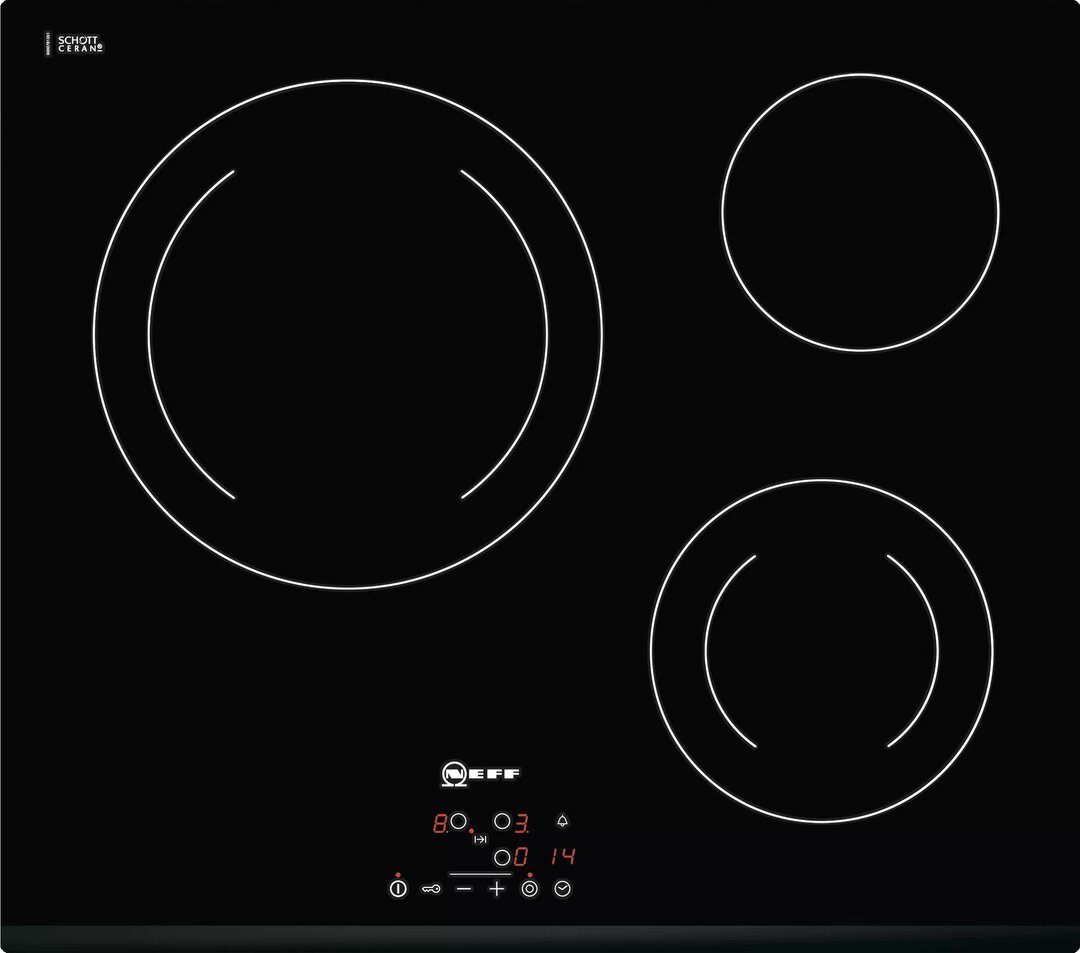Tap the arrow-between-bars timer-off indicator
Image resolution: width=1080 pixels, height=953 pixels.
coord(480,840)
